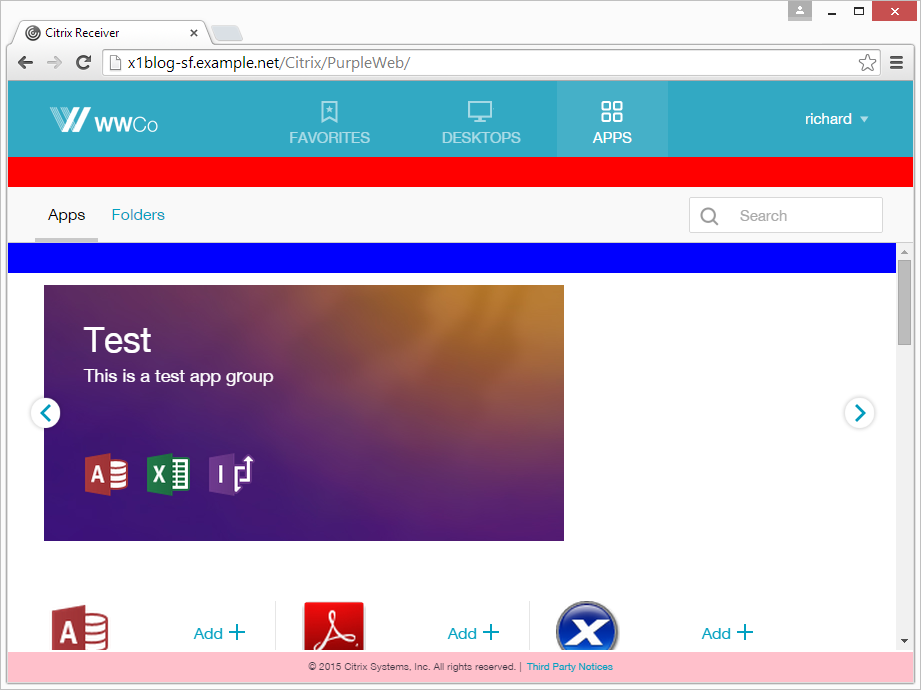The image size is (921, 690).
Task: Close the Citrix Receiver tab
Action: click(x=194, y=33)
